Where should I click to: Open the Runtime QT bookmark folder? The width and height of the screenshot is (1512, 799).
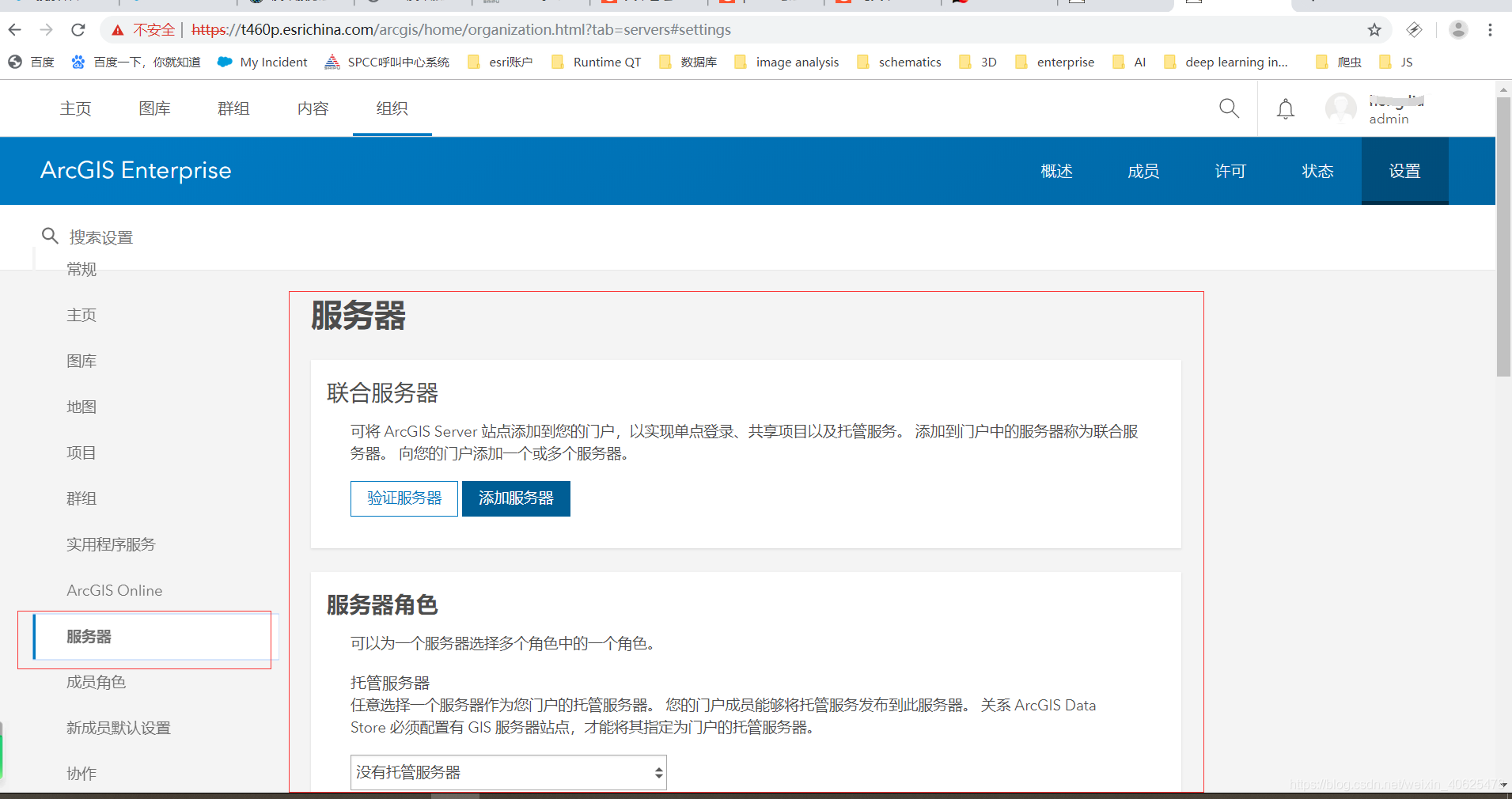pos(596,62)
